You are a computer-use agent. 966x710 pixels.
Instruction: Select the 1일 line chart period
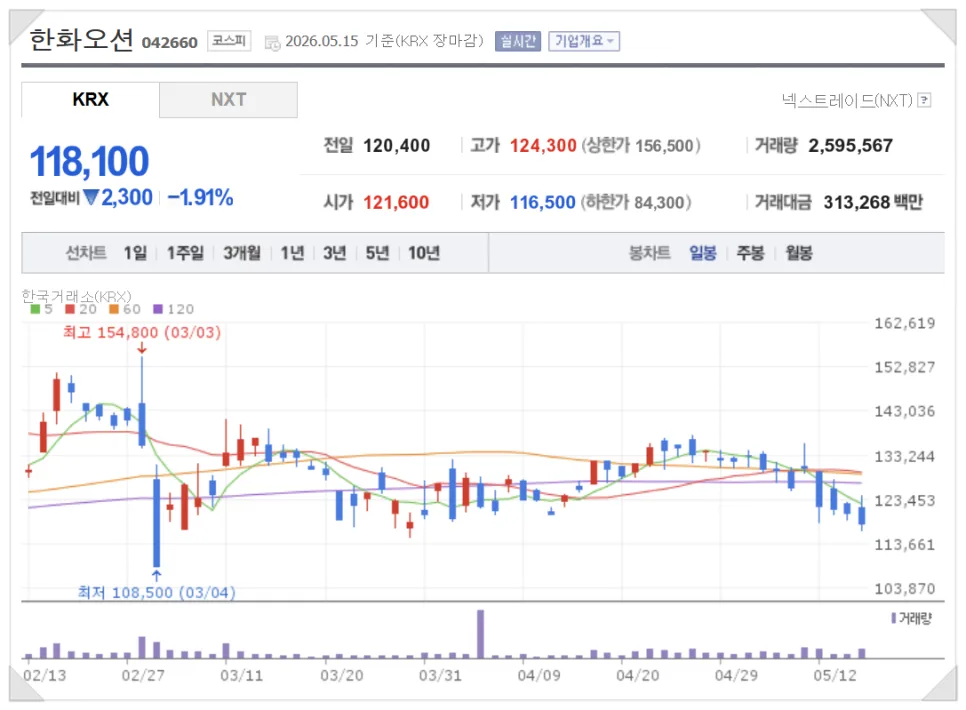pyautogui.click(x=135, y=253)
